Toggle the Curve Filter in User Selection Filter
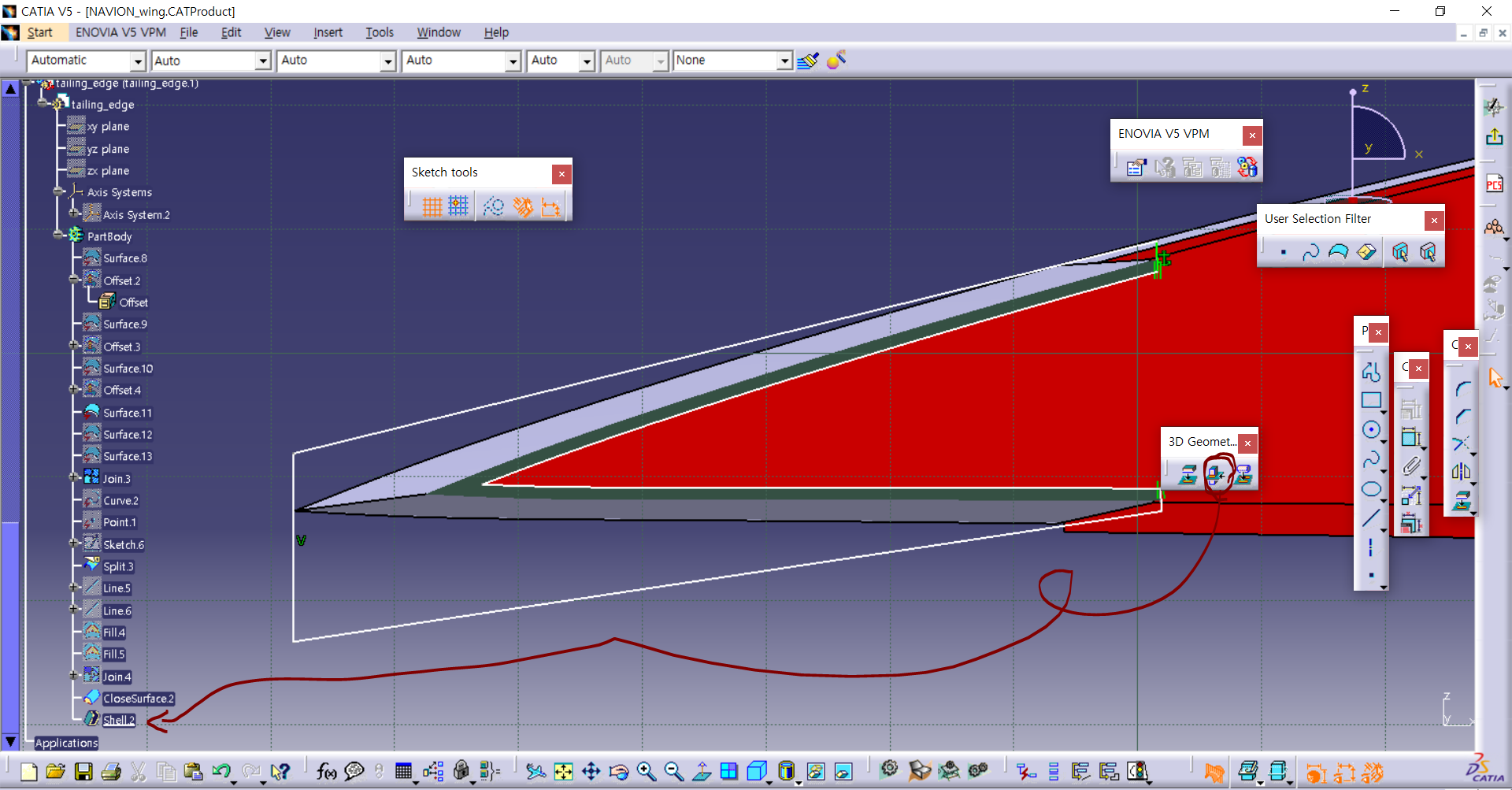This screenshot has height=790, width=1512. coord(1311,252)
